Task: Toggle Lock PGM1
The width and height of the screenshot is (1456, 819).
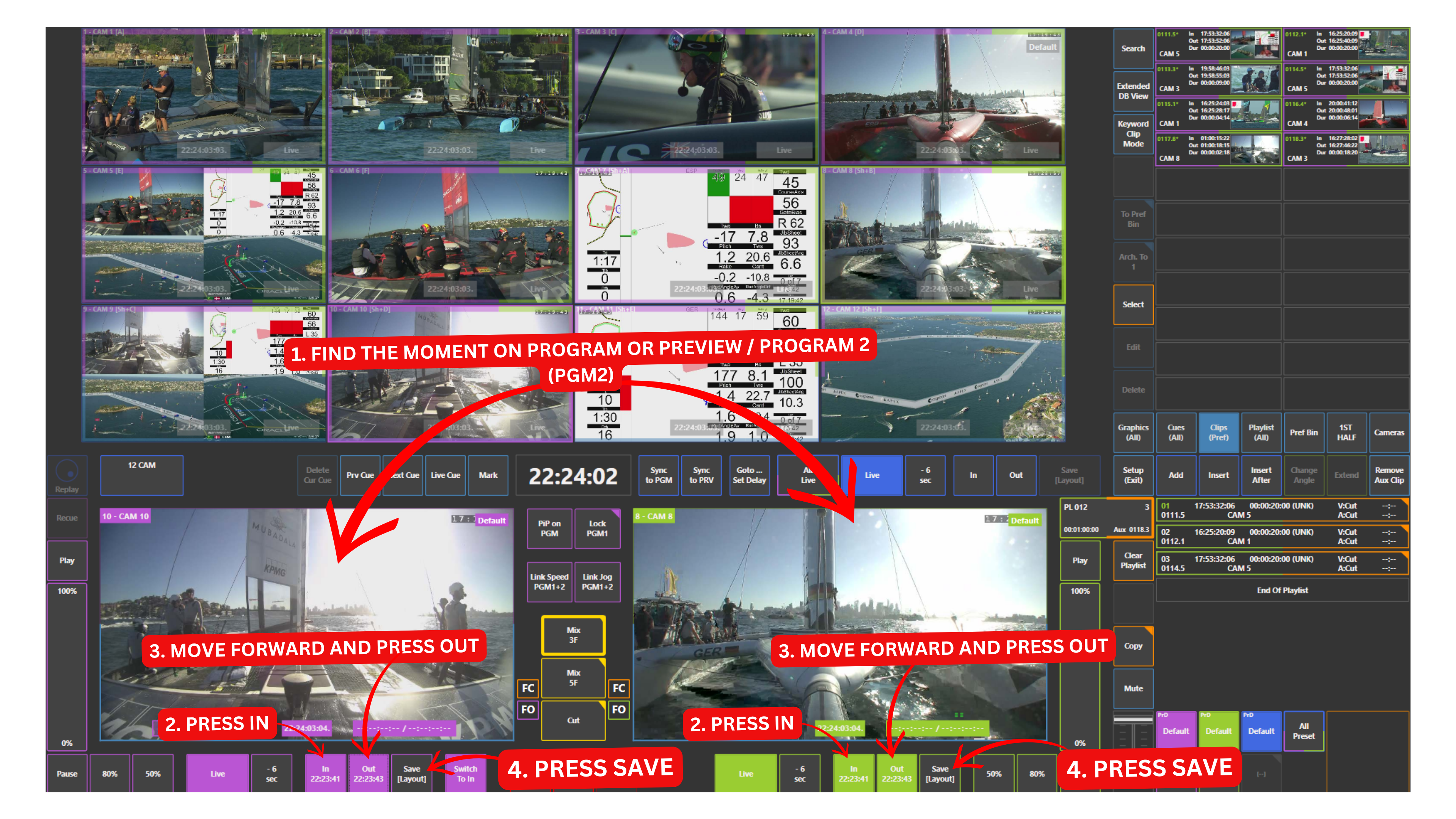Action: coord(597,529)
